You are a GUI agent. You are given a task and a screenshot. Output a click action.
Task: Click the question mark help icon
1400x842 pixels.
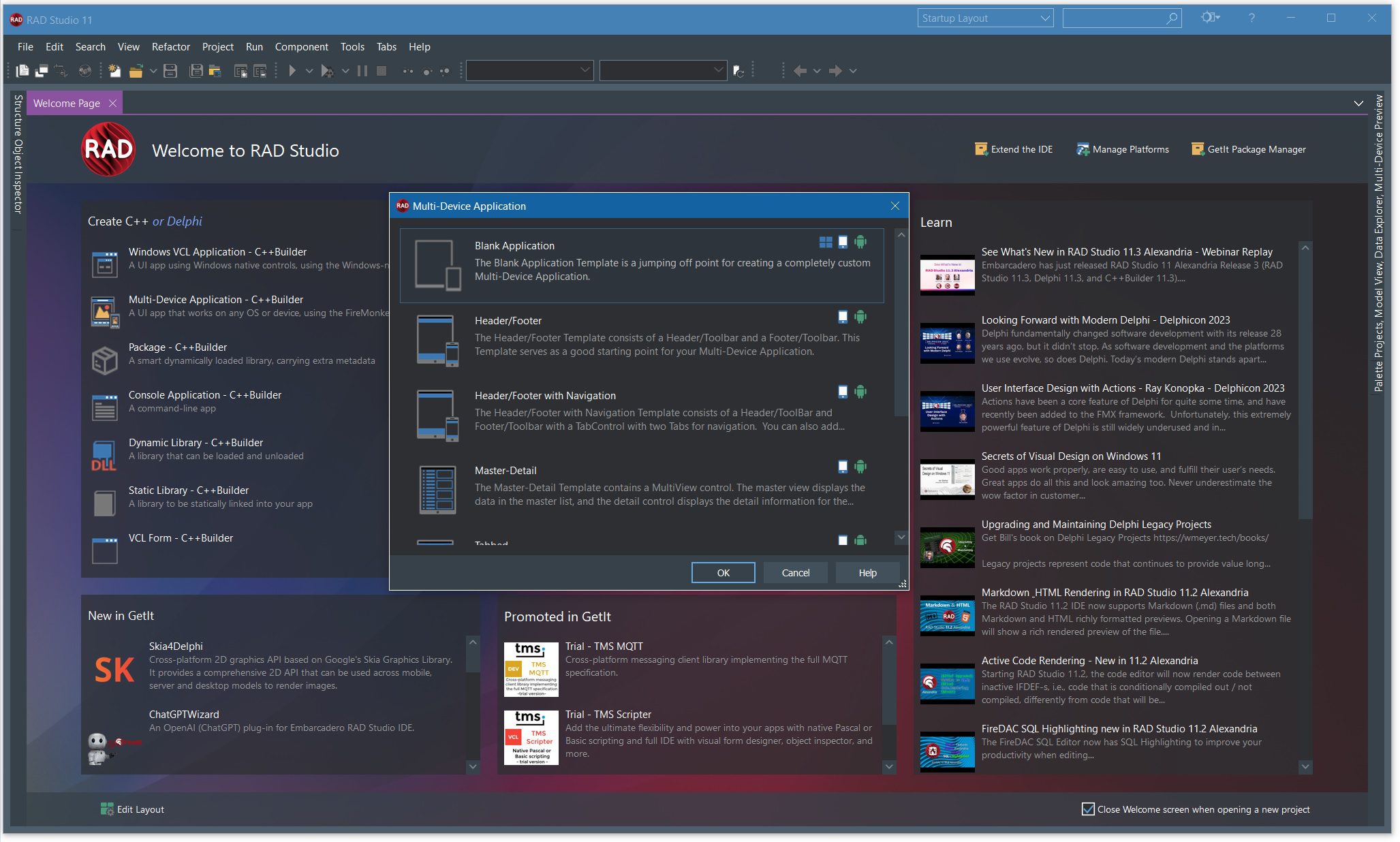coord(1251,18)
